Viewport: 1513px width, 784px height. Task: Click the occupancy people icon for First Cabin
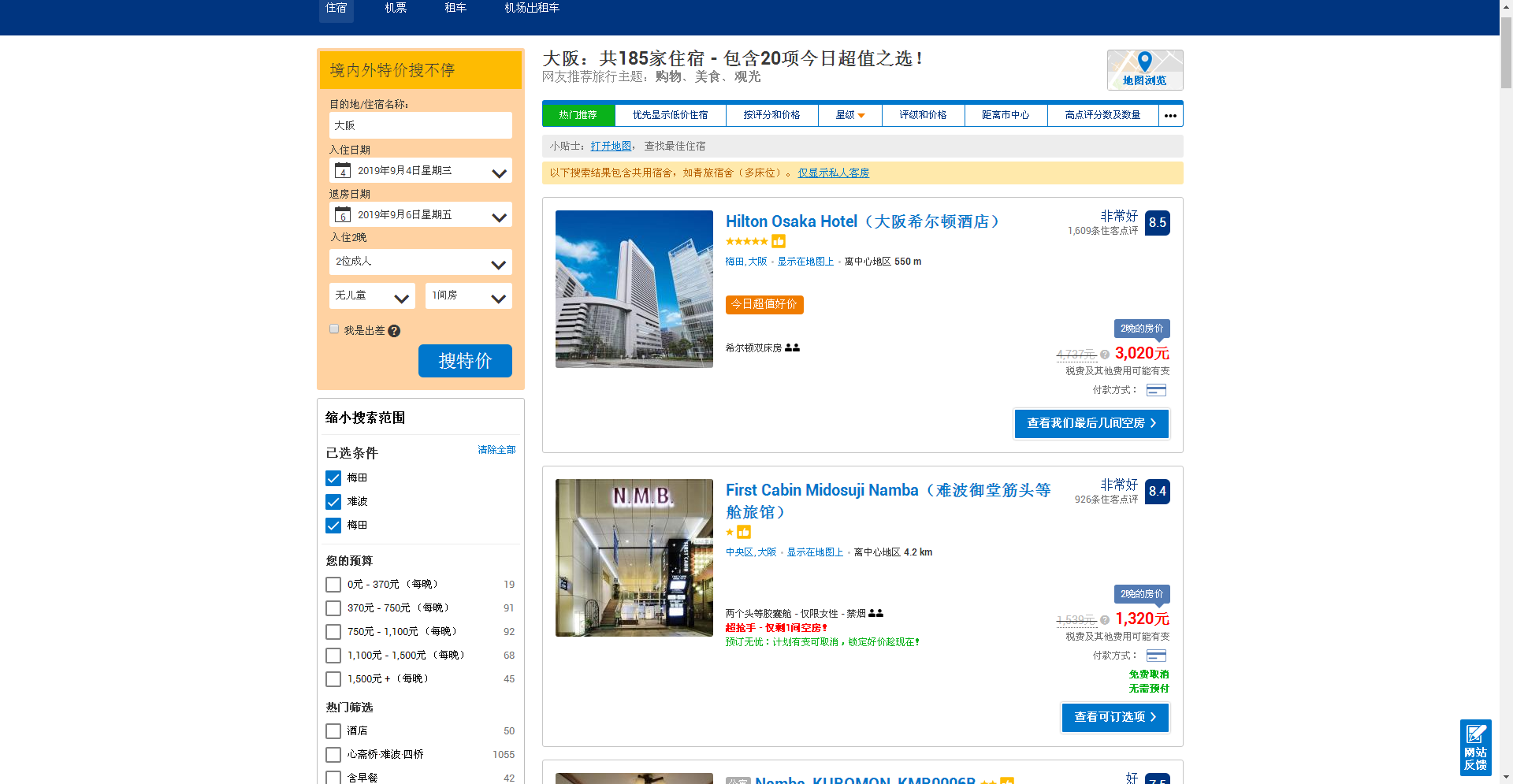[875, 613]
